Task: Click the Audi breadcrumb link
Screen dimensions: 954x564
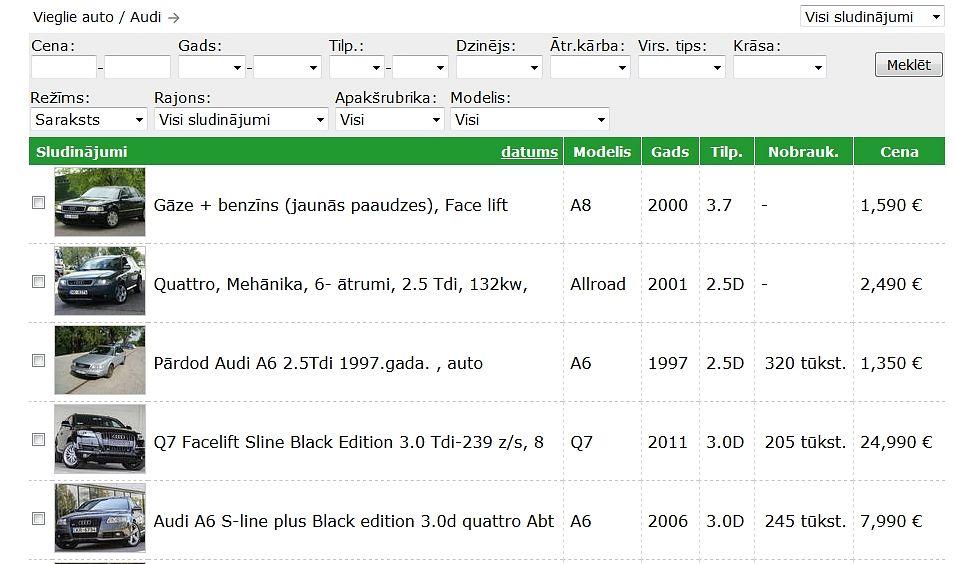Action: click(x=145, y=17)
